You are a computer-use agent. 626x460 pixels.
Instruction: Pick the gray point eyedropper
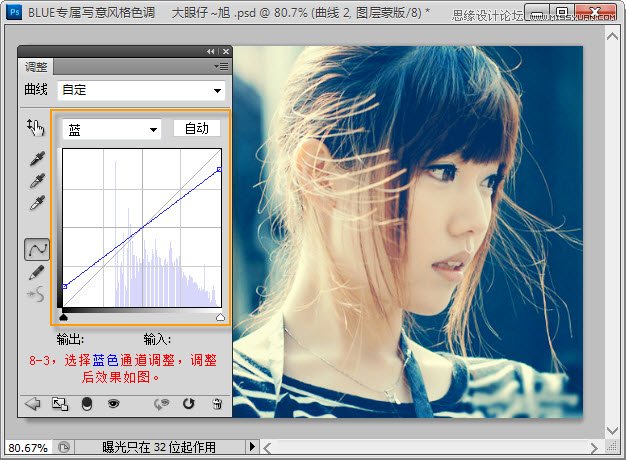point(36,181)
